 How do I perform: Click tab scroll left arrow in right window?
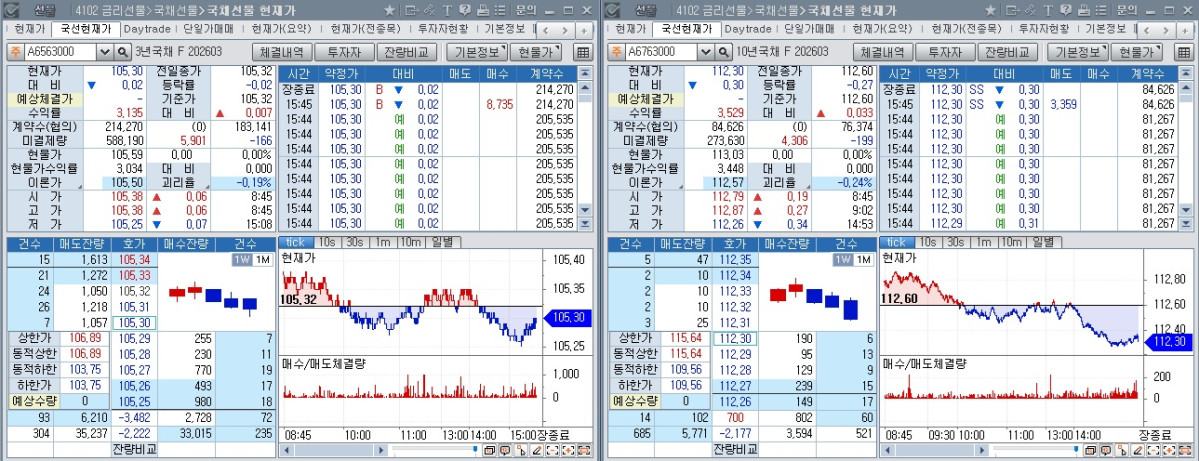coord(1145,30)
